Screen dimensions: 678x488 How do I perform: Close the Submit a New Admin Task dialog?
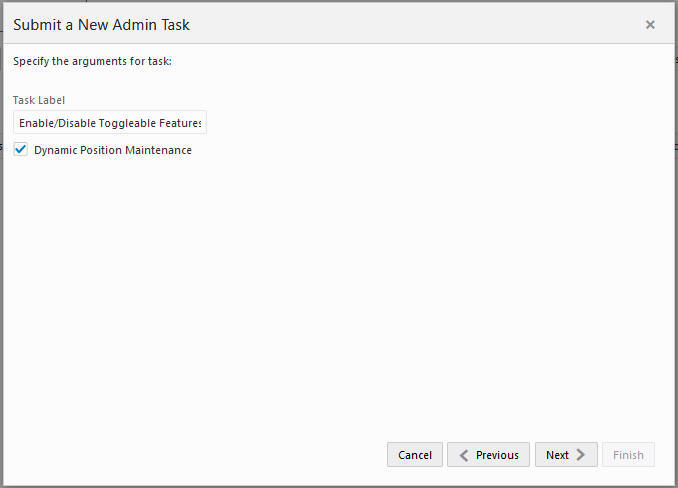(650, 25)
